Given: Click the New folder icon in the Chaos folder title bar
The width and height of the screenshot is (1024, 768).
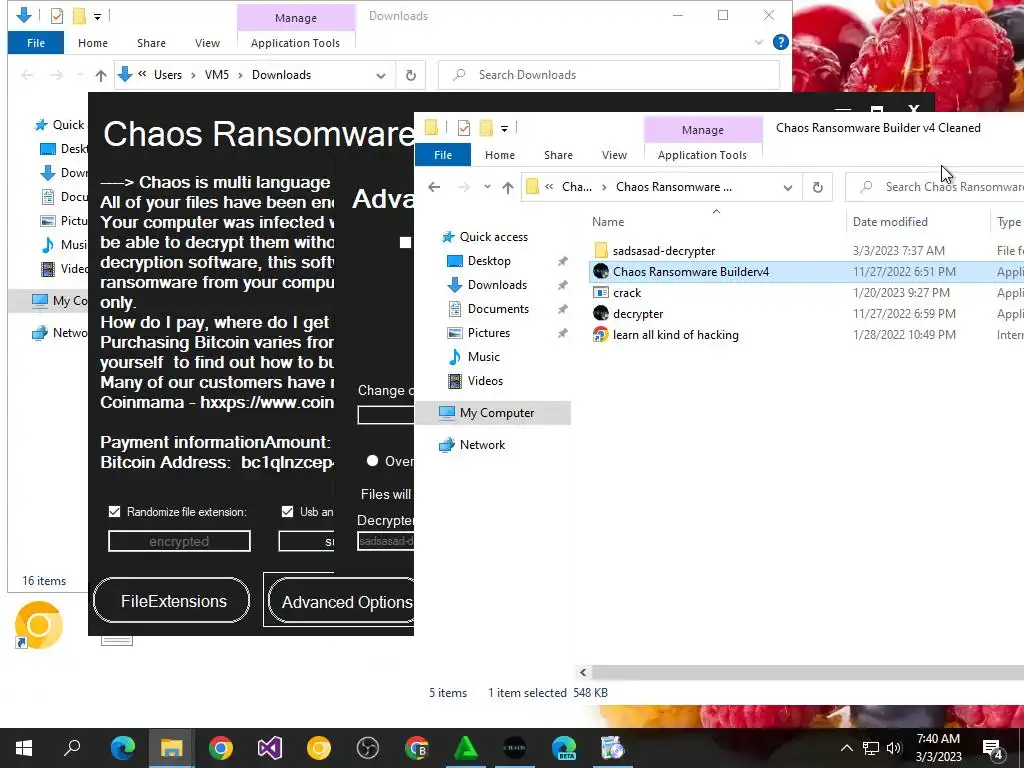Looking at the screenshot, I should [x=486, y=128].
